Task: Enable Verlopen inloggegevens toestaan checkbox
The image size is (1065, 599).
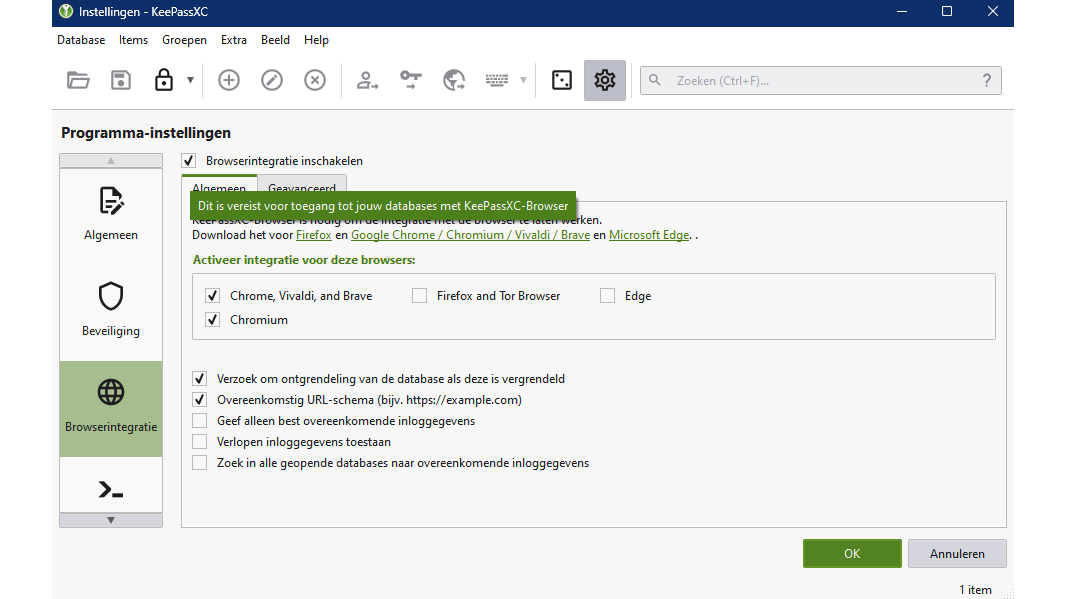Action: point(200,441)
